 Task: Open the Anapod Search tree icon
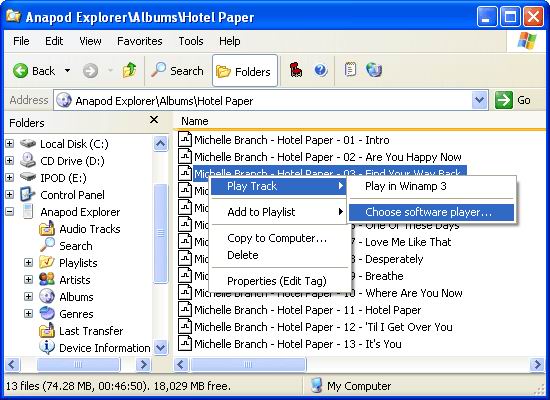coord(47,245)
